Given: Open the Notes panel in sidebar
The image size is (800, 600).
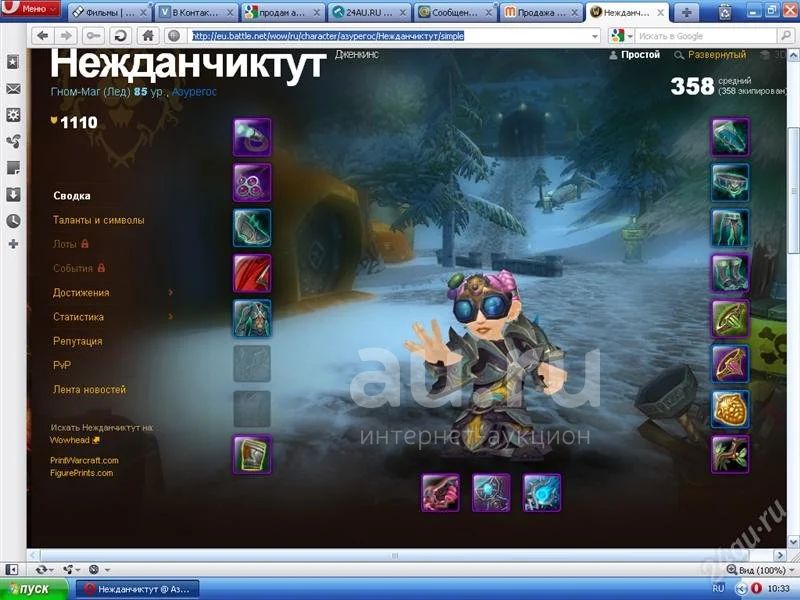Looking at the screenshot, I should (x=13, y=167).
